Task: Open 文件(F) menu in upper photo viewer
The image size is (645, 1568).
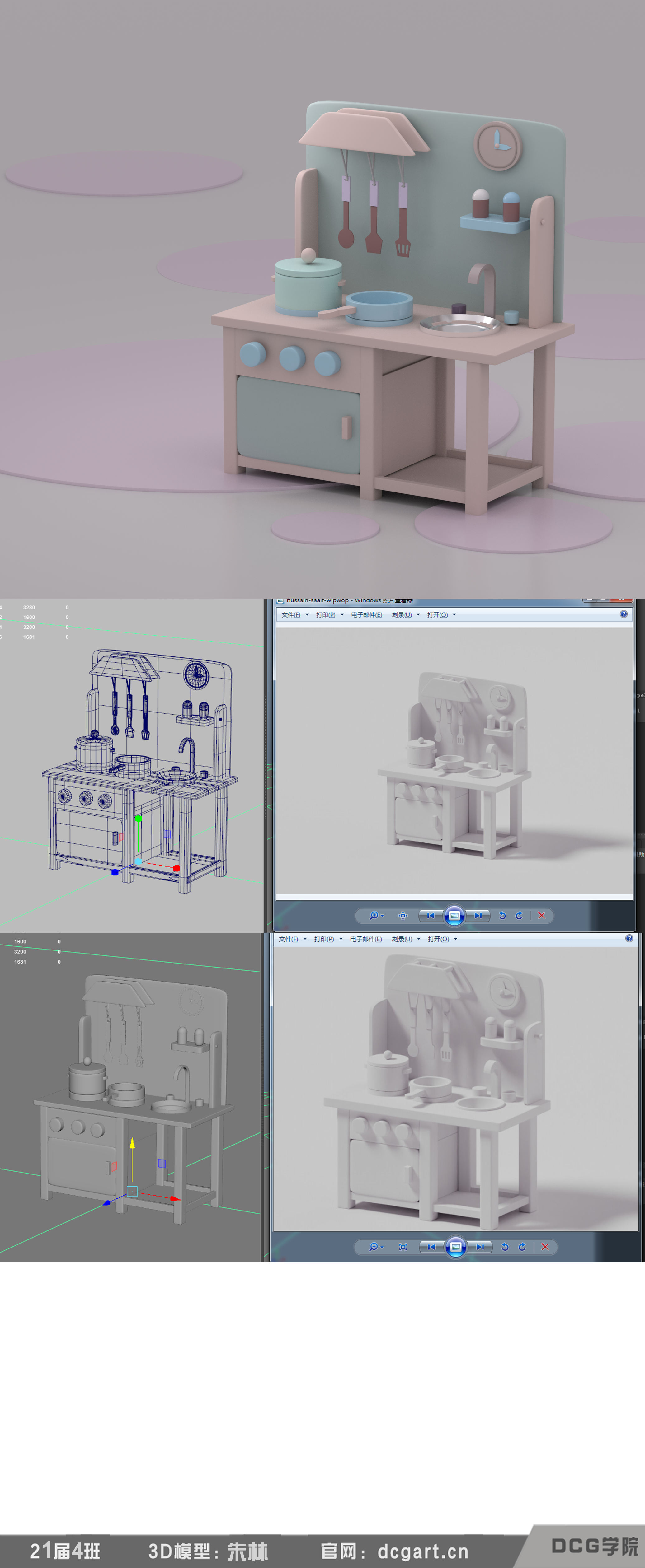Action: click(295, 615)
